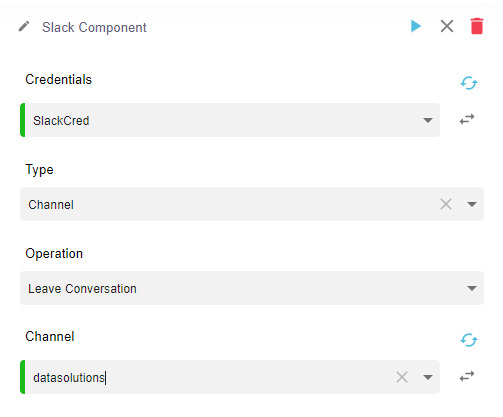Open the Channel dropdown arrow
The height and width of the screenshot is (417, 503).
428,377
